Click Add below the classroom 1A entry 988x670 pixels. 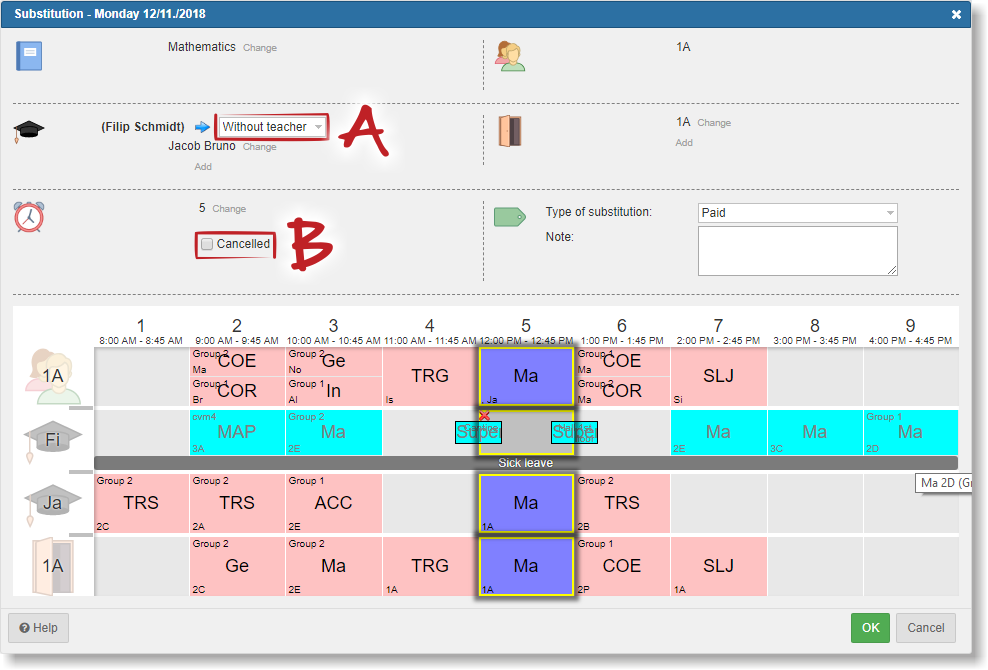coord(684,142)
